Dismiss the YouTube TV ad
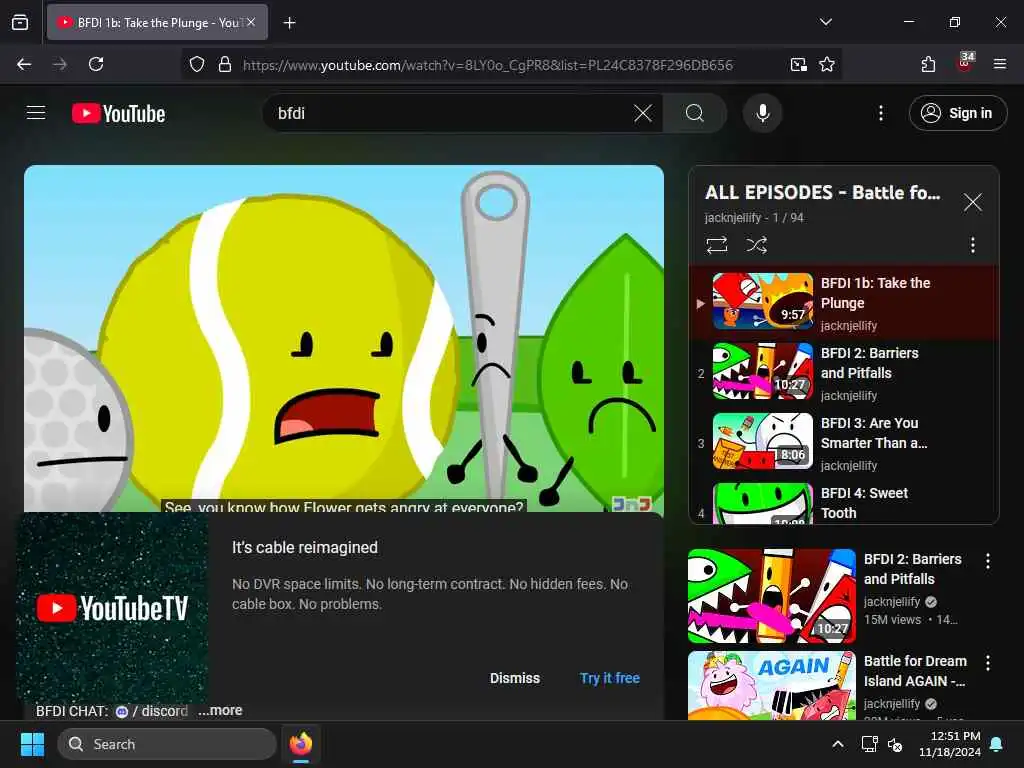This screenshot has width=1024, height=768. click(515, 678)
